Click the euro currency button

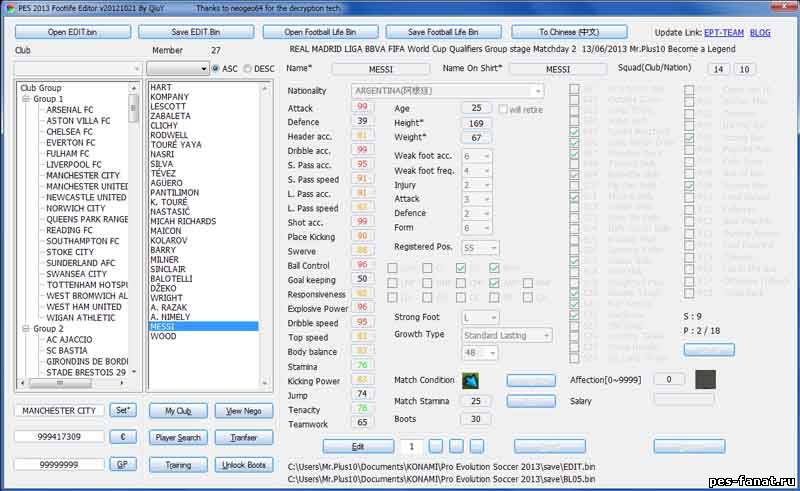(122, 437)
